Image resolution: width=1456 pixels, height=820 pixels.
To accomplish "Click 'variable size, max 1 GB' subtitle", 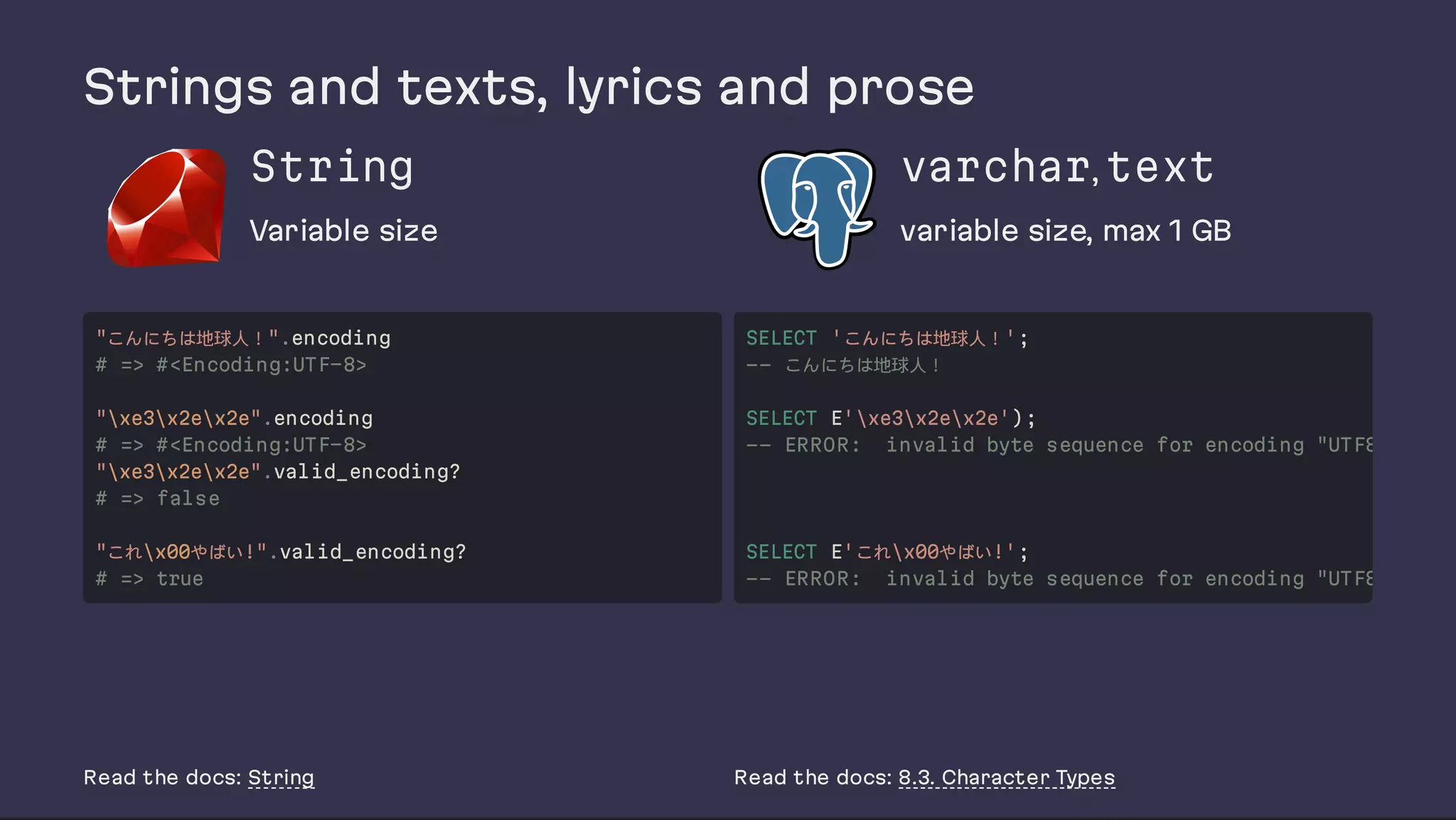I will [1066, 231].
